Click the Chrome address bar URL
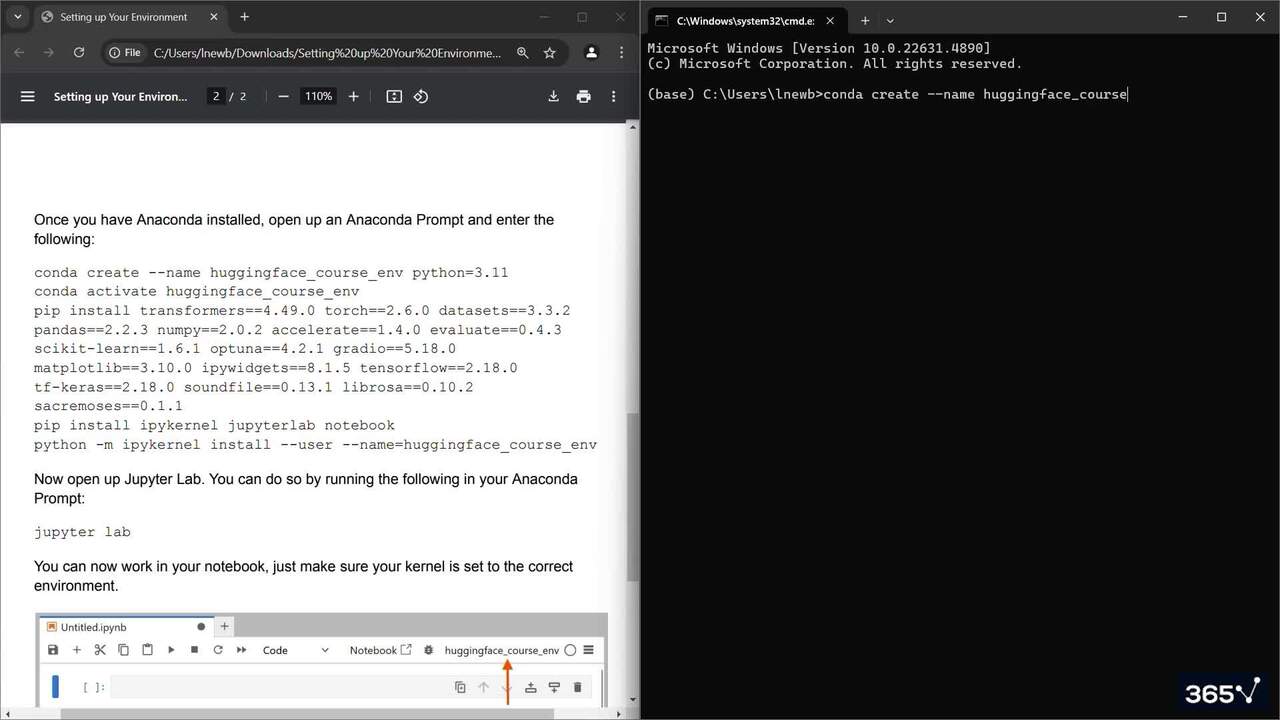The height and width of the screenshot is (720, 1280). 327,52
